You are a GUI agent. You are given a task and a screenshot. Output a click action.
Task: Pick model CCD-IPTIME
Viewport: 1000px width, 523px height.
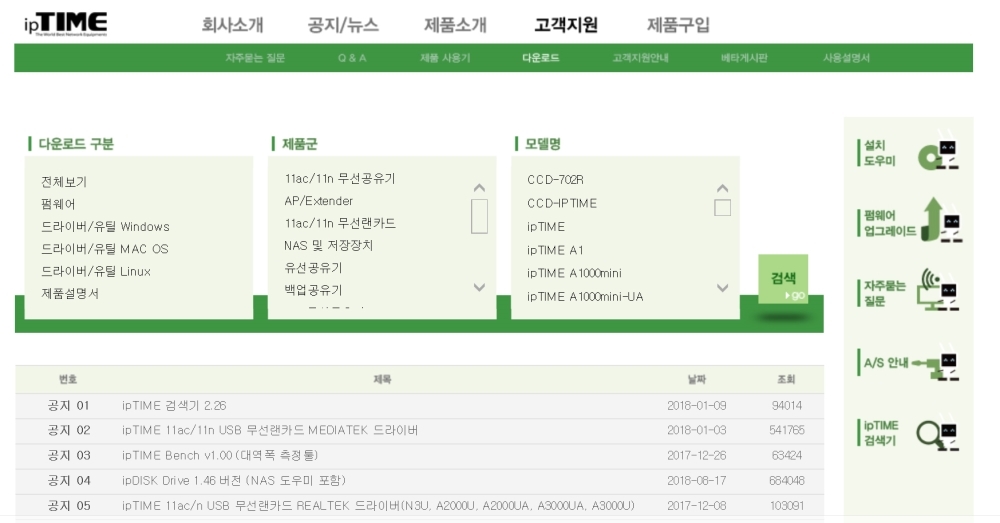tap(562, 203)
